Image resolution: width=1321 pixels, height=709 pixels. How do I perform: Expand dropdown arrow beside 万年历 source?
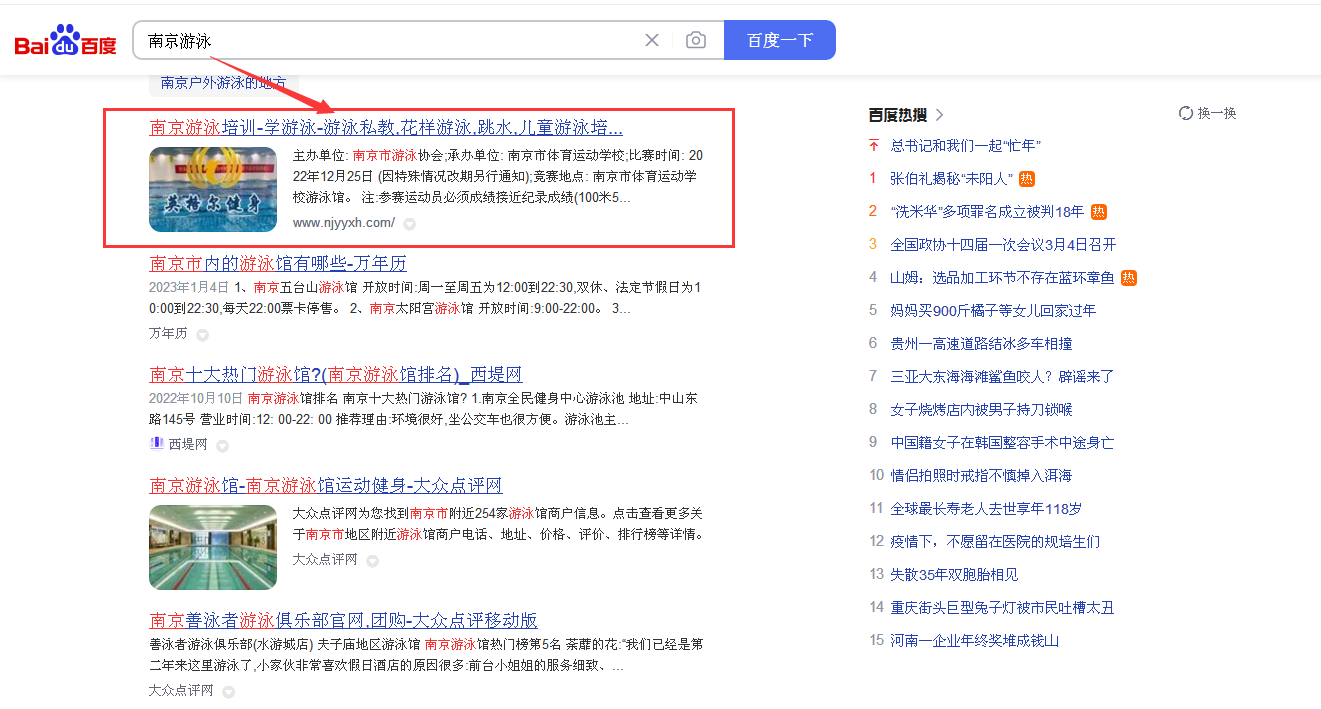pyautogui.click(x=202, y=335)
